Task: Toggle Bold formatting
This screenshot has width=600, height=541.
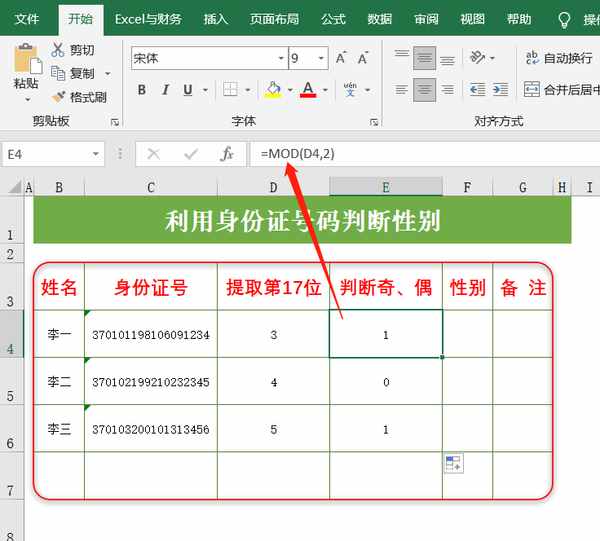Action: pos(142,90)
